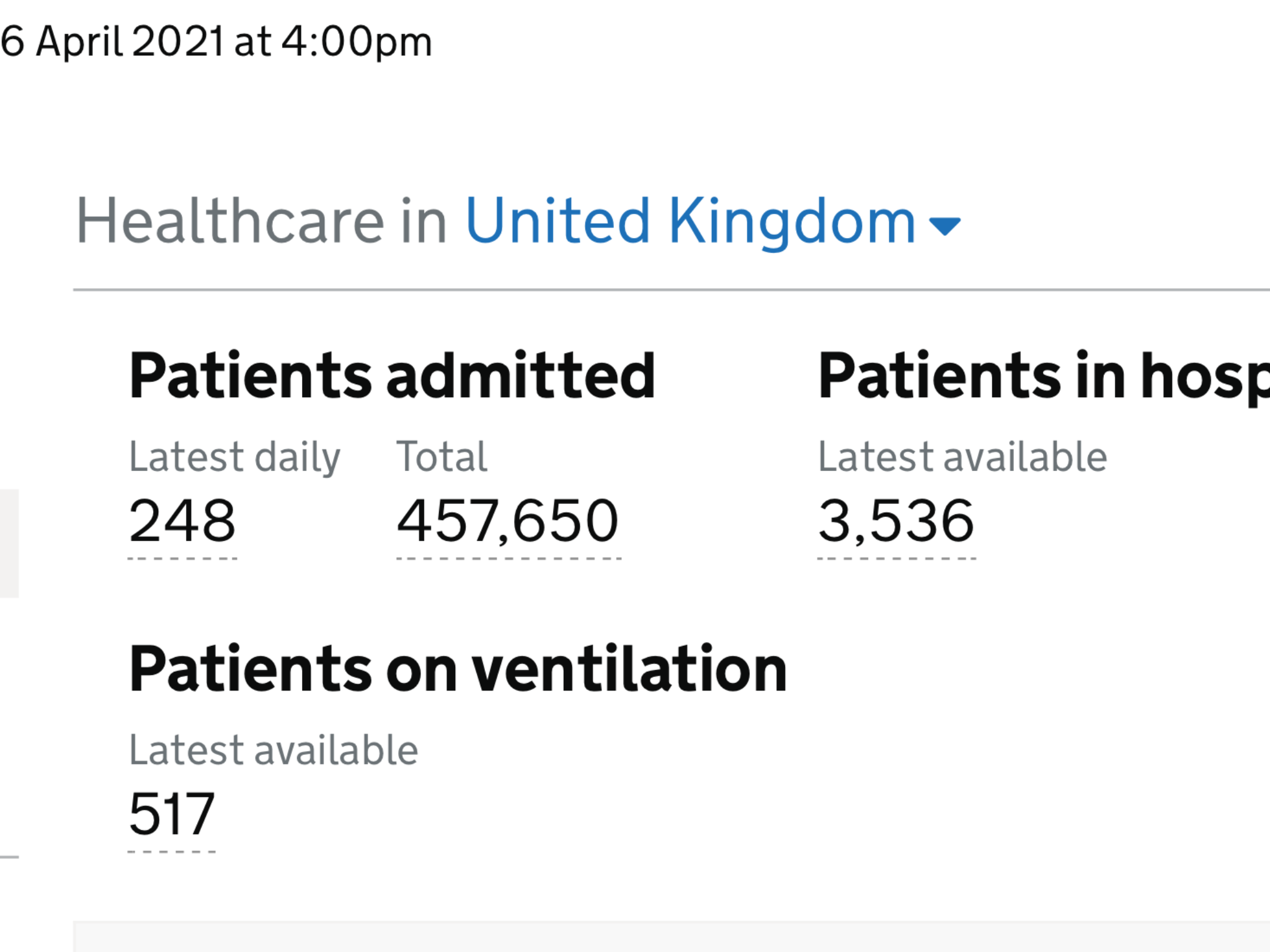Click the 248 latest daily admissions figure
Screen dimensions: 1270x952
[x=182, y=521]
